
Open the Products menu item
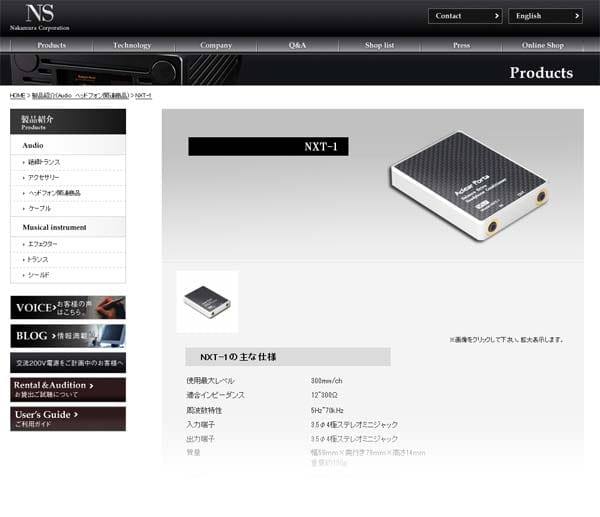click(x=52, y=45)
